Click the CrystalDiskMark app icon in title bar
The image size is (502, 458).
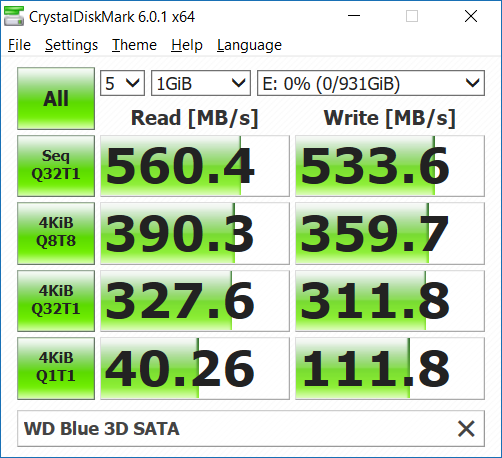[14, 16]
